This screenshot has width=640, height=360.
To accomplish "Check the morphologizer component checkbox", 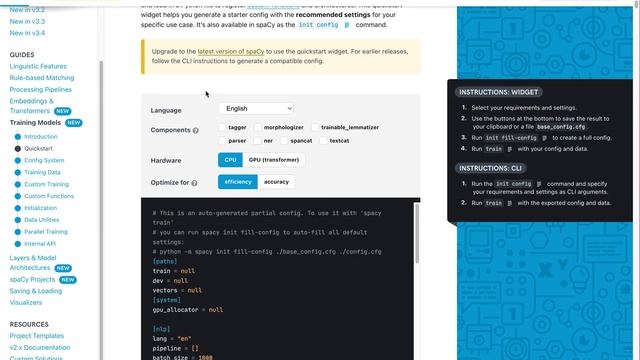I will pyautogui.click(x=258, y=127).
